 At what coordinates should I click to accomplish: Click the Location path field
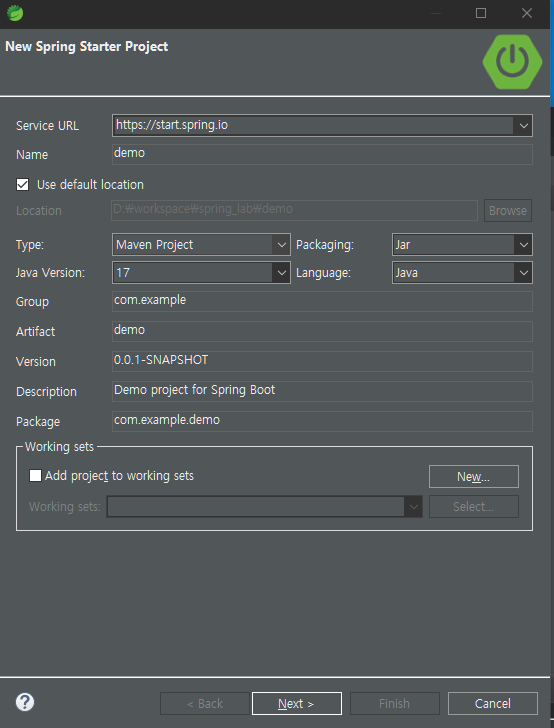pyautogui.click(x=294, y=210)
